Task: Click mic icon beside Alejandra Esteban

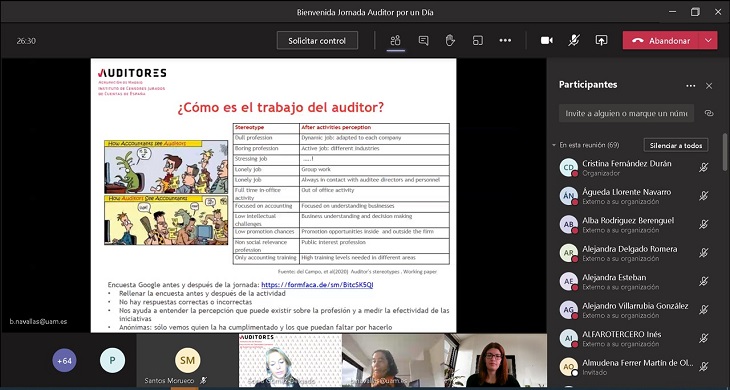Action: click(703, 281)
